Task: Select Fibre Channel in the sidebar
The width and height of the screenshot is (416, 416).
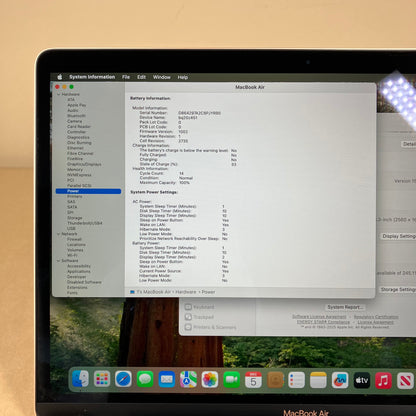Action: click(x=80, y=153)
